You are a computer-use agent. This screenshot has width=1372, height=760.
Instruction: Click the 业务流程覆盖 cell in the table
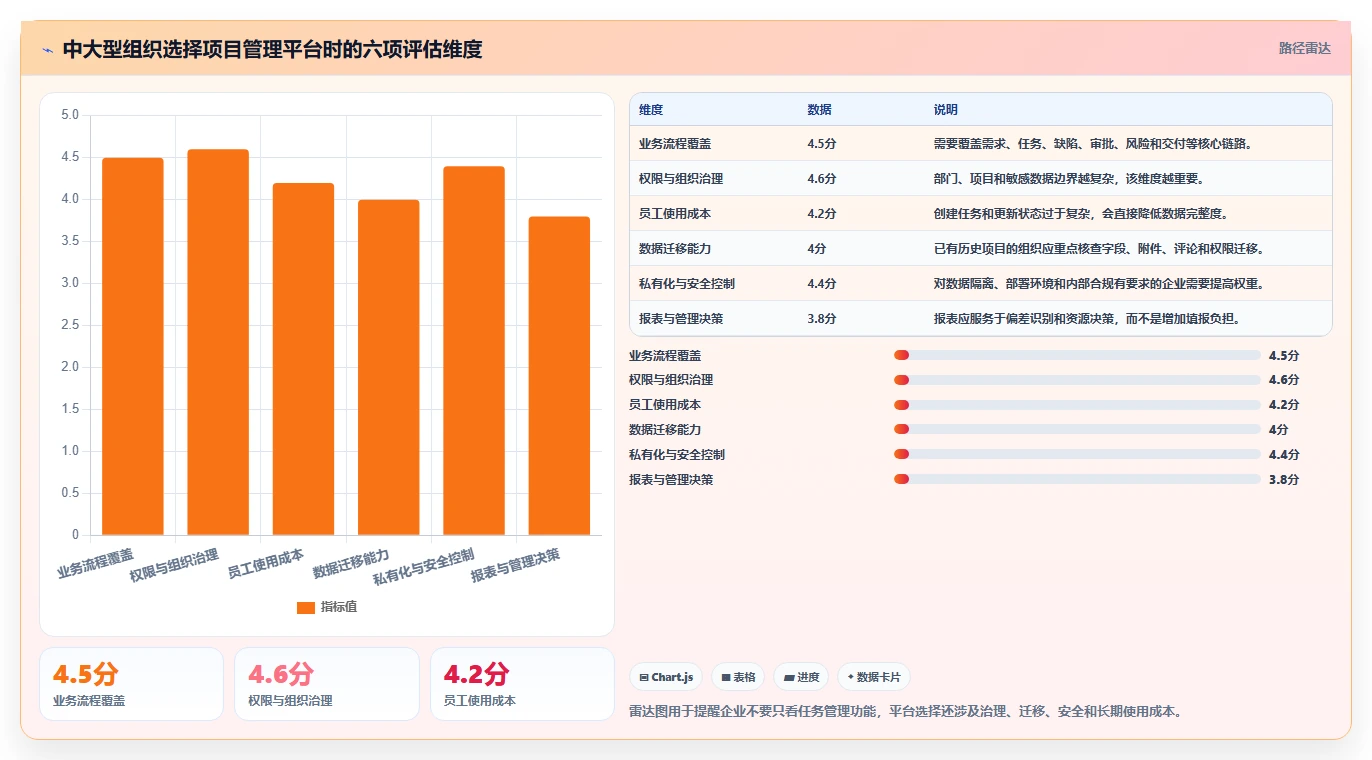pyautogui.click(x=675, y=144)
